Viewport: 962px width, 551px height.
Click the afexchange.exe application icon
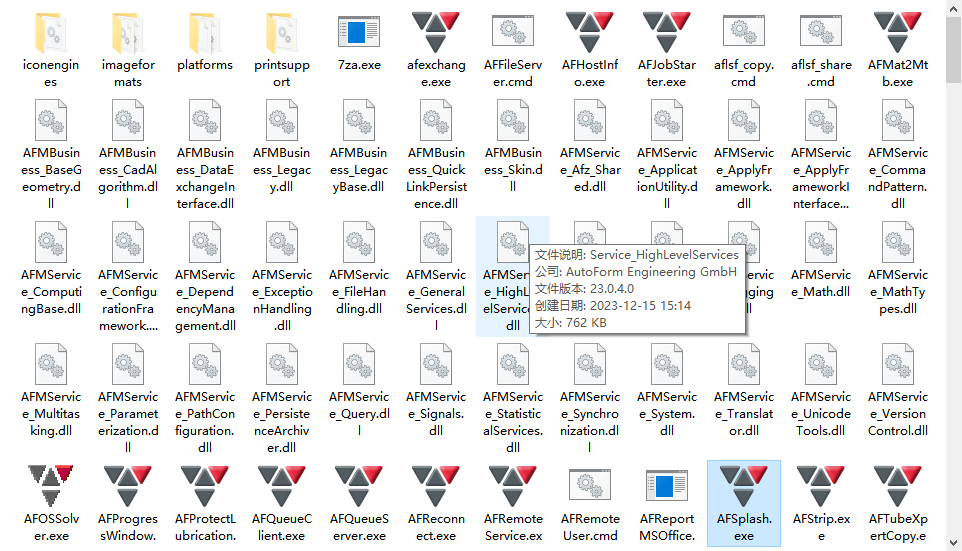(x=436, y=35)
